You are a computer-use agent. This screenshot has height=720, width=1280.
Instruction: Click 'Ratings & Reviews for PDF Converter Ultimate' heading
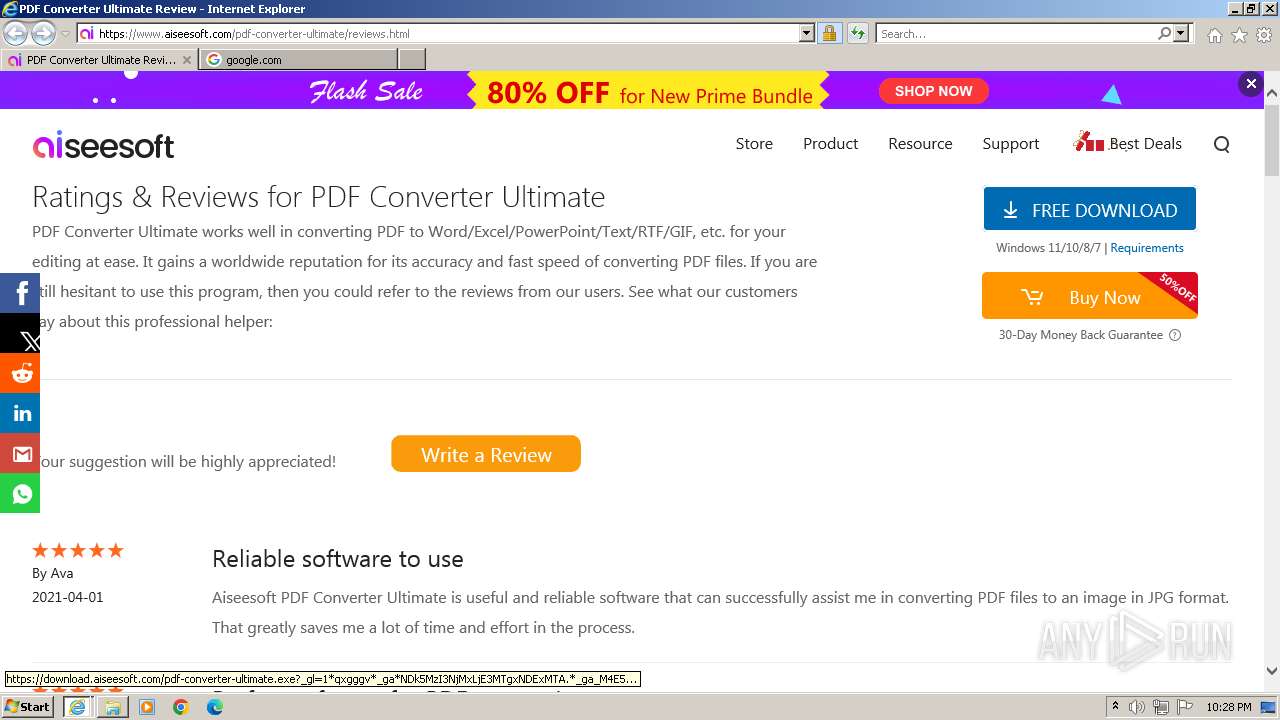(x=319, y=197)
